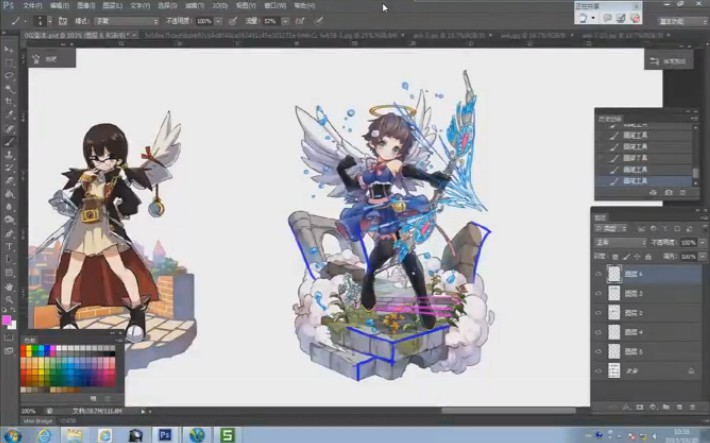Select the Blur tool

click(9, 207)
